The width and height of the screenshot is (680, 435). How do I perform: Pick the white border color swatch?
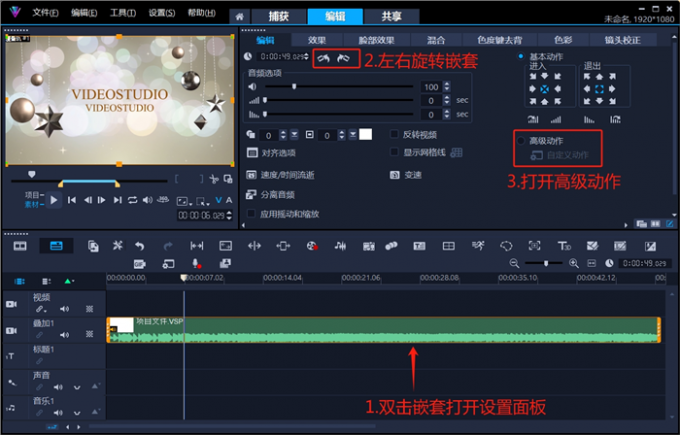tap(366, 134)
